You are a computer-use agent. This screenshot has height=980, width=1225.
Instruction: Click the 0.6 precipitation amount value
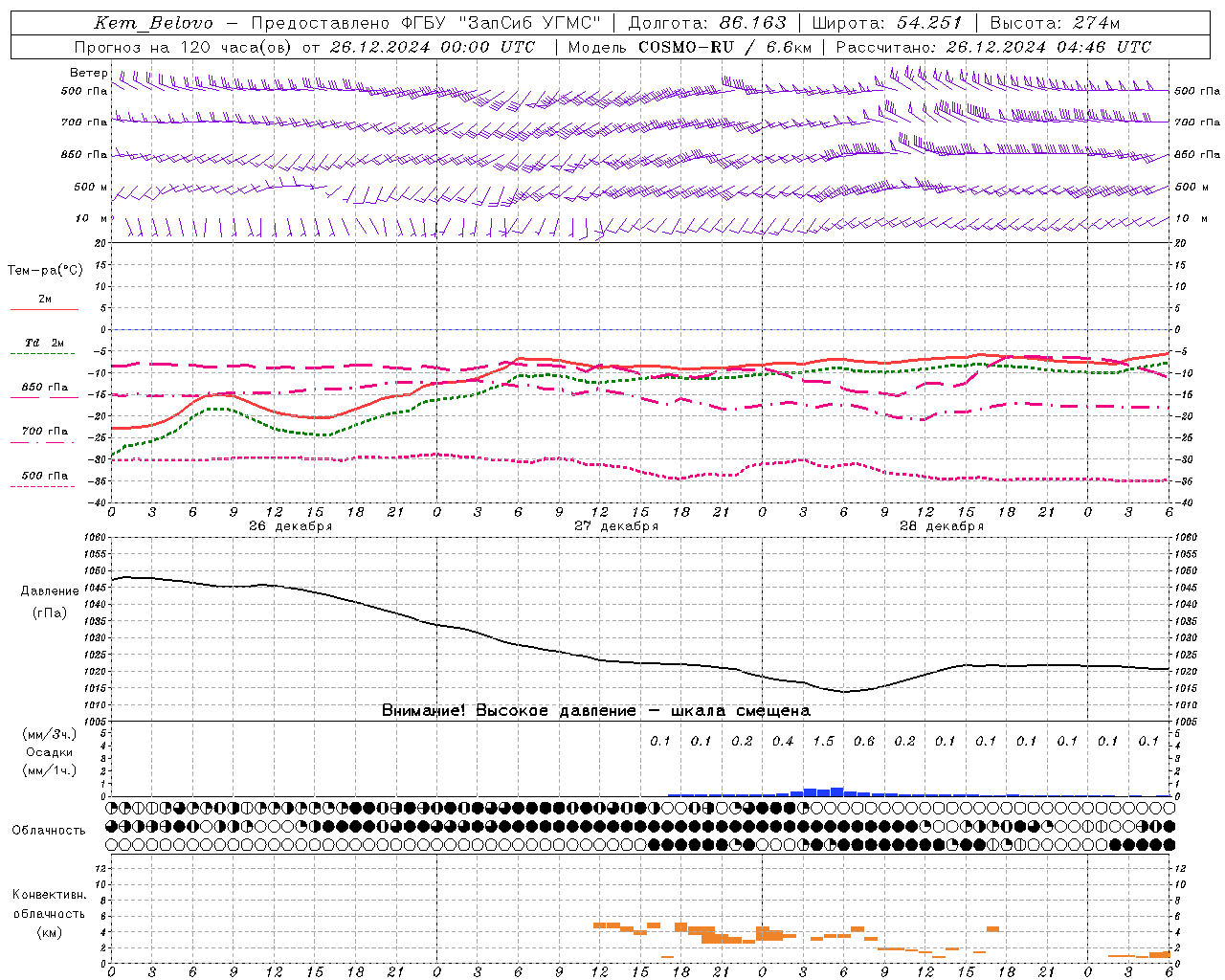864,741
